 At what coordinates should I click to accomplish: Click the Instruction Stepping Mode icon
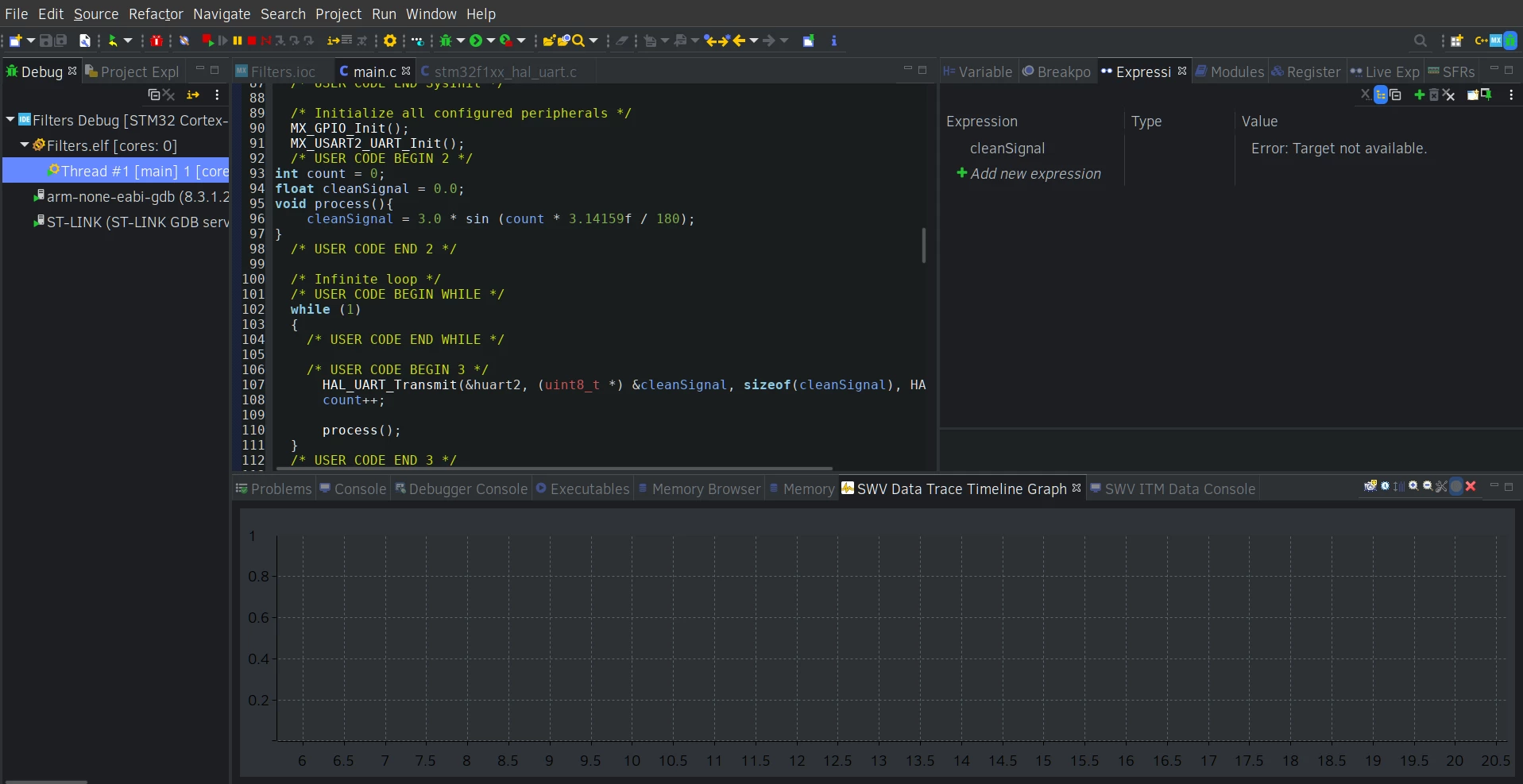[x=333, y=41]
